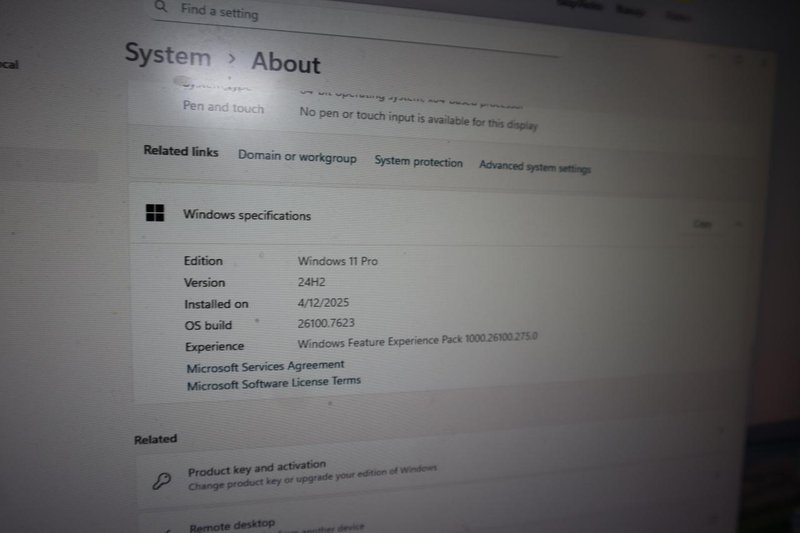Image resolution: width=800 pixels, height=533 pixels.
Task: Copy the Windows specifications
Action: pyautogui.click(x=703, y=224)
